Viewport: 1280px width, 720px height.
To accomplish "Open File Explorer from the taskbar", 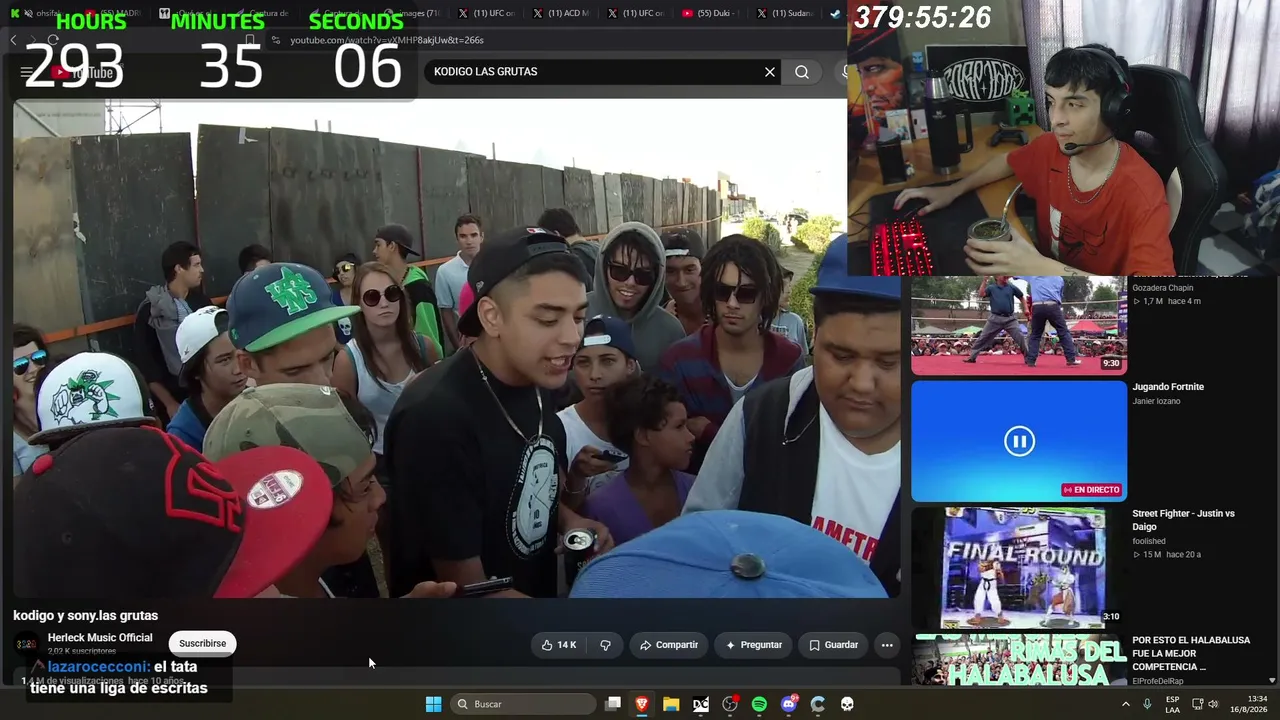I will (671, 704).
